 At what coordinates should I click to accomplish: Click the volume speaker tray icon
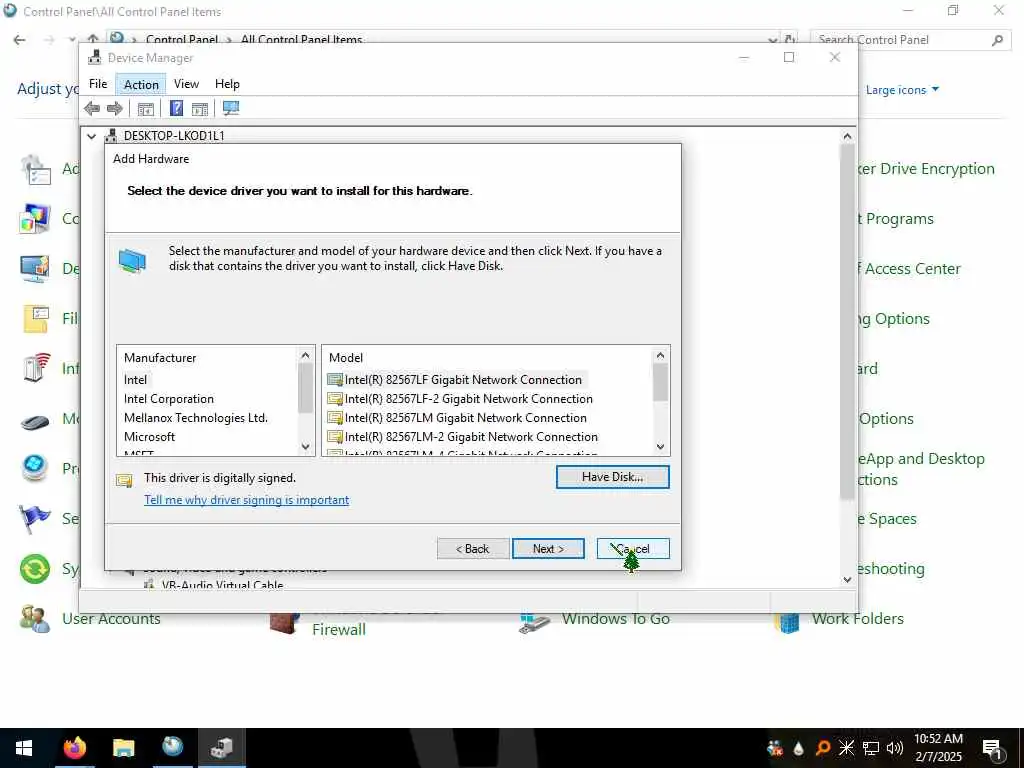(x=894, y=748)
